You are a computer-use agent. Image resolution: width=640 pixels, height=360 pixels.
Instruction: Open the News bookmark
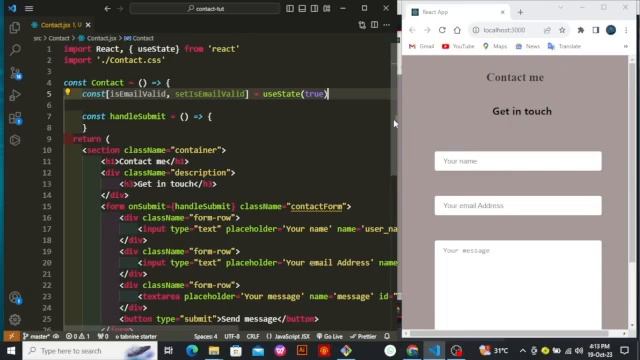click(528, 46)
